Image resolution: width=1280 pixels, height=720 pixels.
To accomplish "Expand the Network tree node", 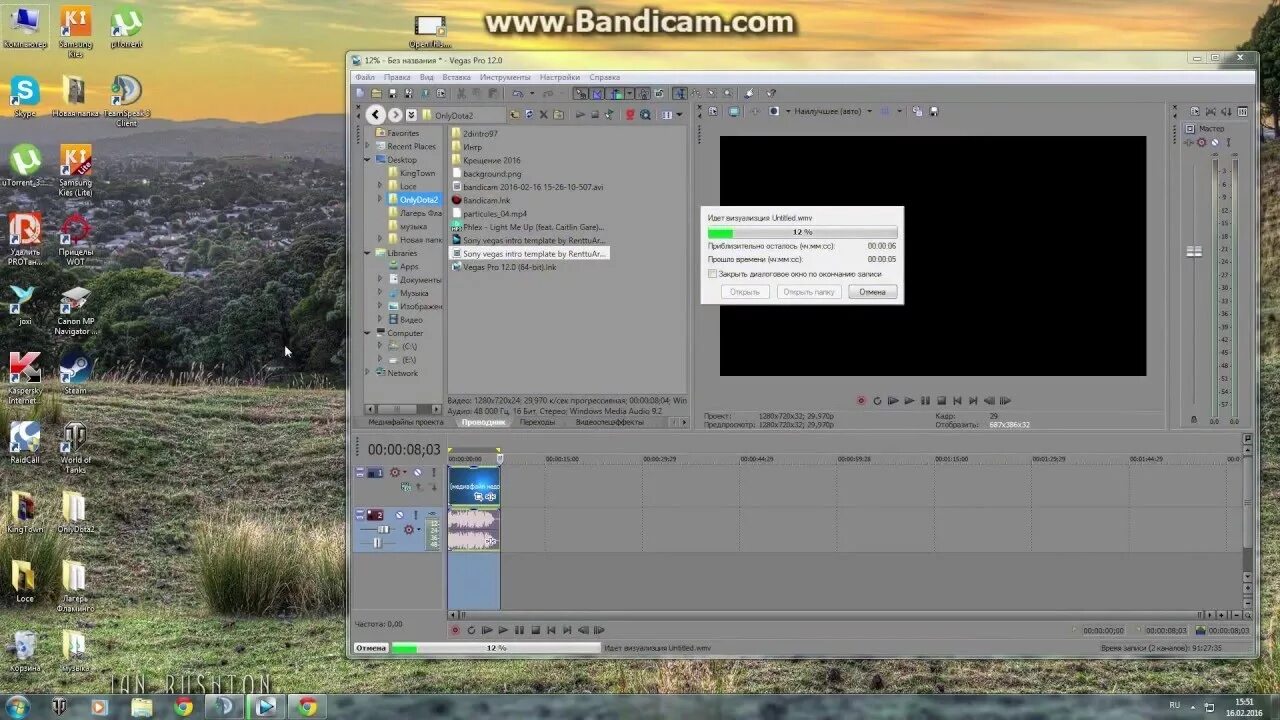I will coord(367,373).
